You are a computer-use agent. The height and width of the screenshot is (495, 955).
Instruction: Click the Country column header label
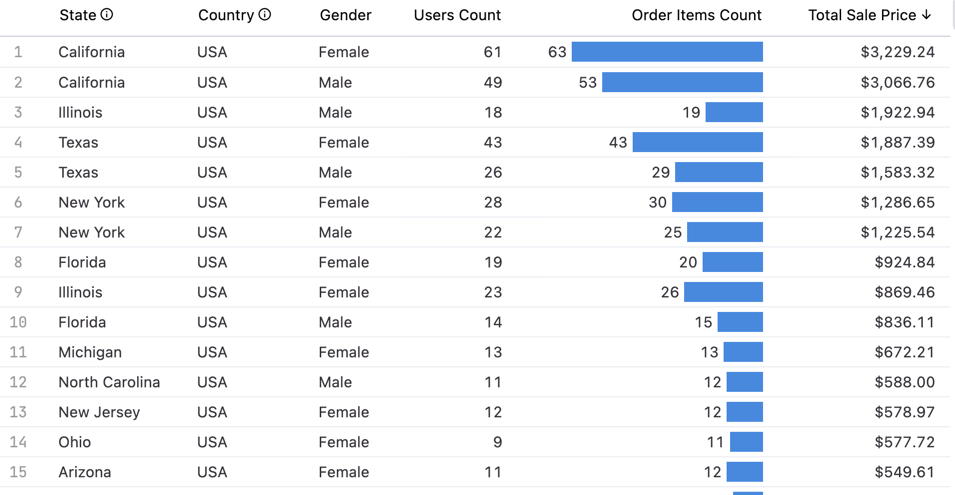click(x=226, y=15)
